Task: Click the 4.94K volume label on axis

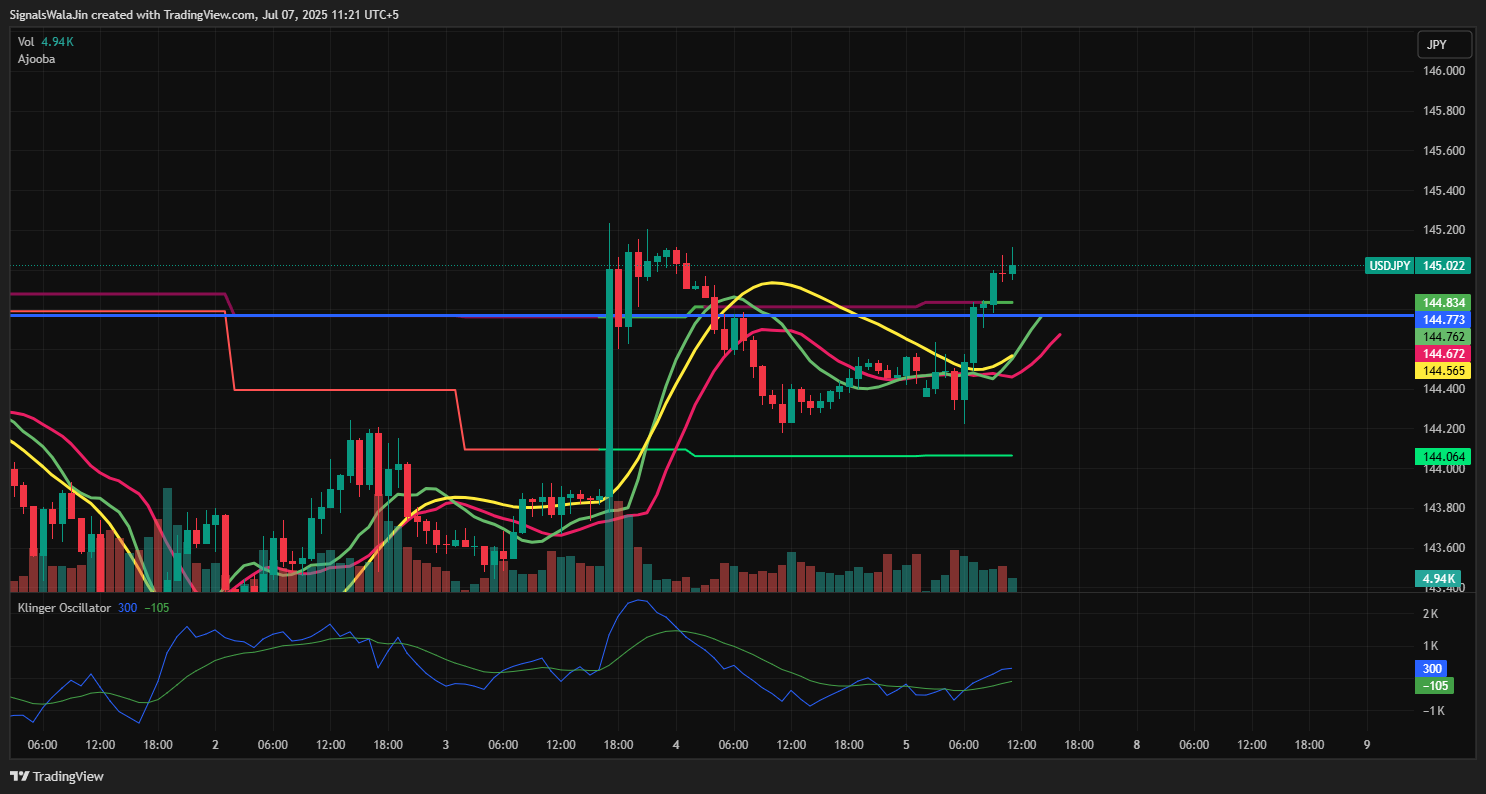Action: (1436, 578)
